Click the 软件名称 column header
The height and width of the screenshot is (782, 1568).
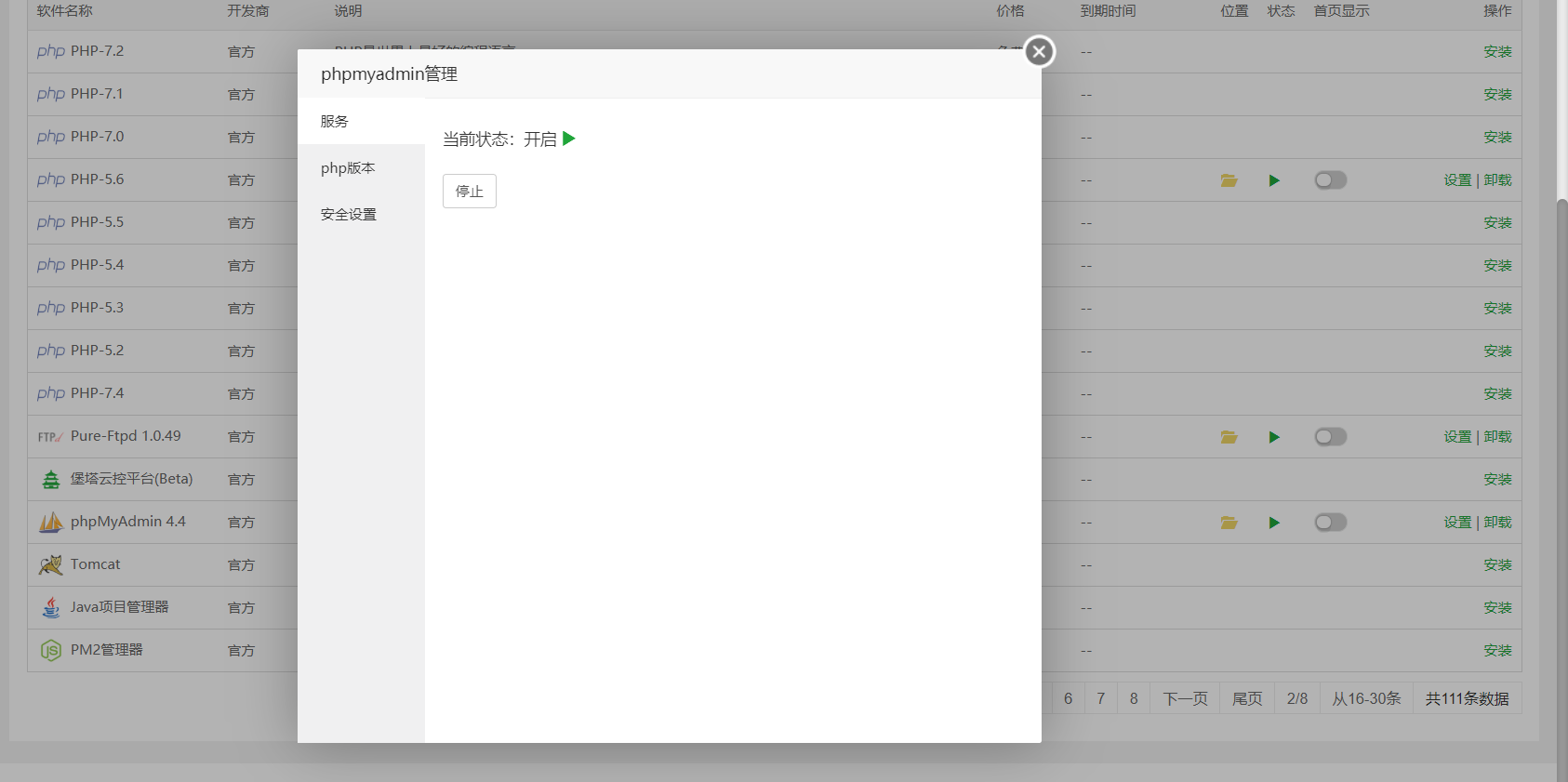(x=65, y=11)
